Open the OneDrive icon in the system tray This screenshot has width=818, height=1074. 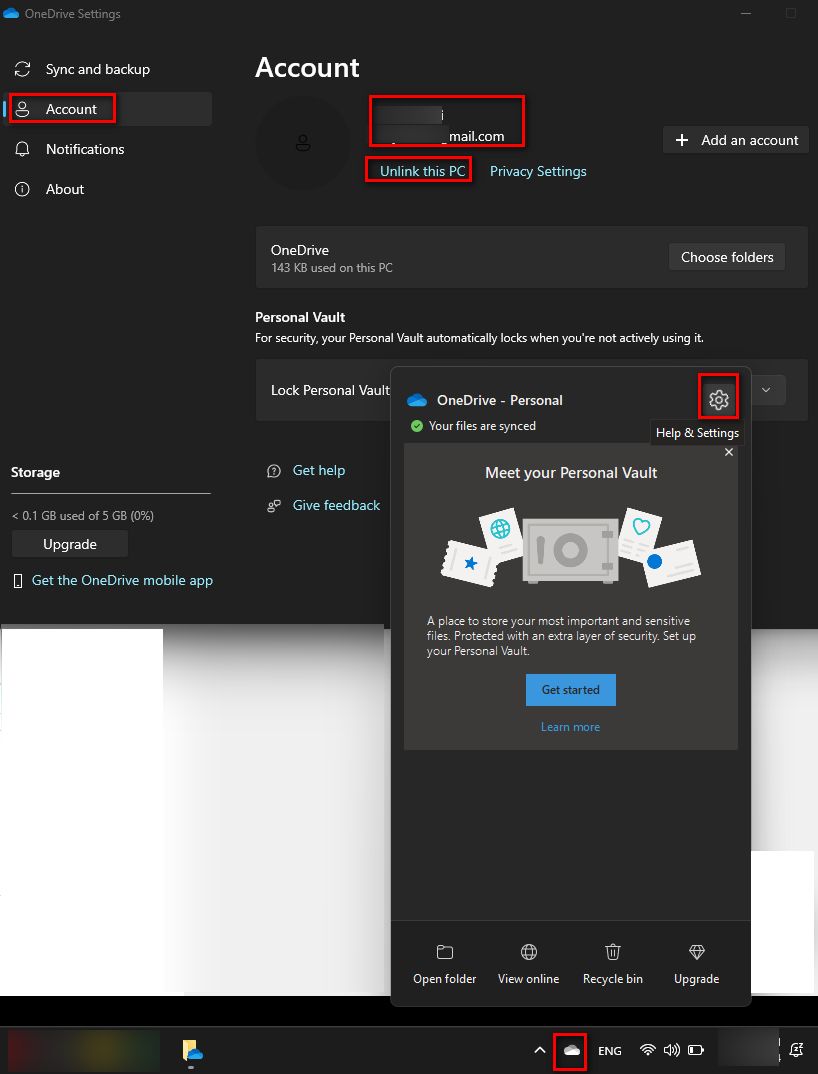pos(569,1050)
